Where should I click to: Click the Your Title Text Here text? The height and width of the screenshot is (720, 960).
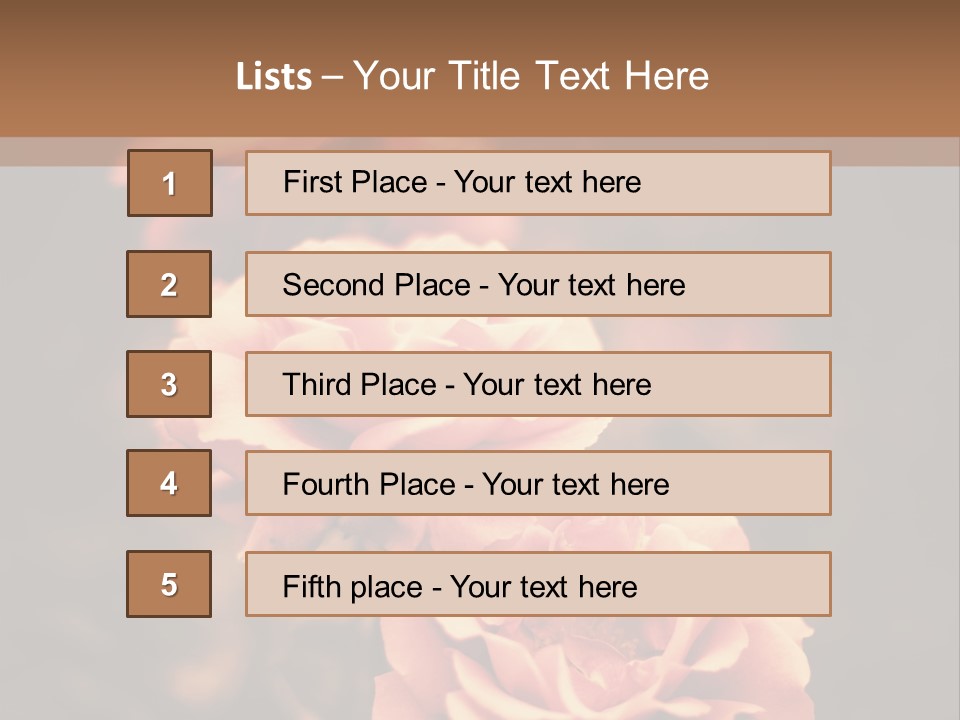530,77
